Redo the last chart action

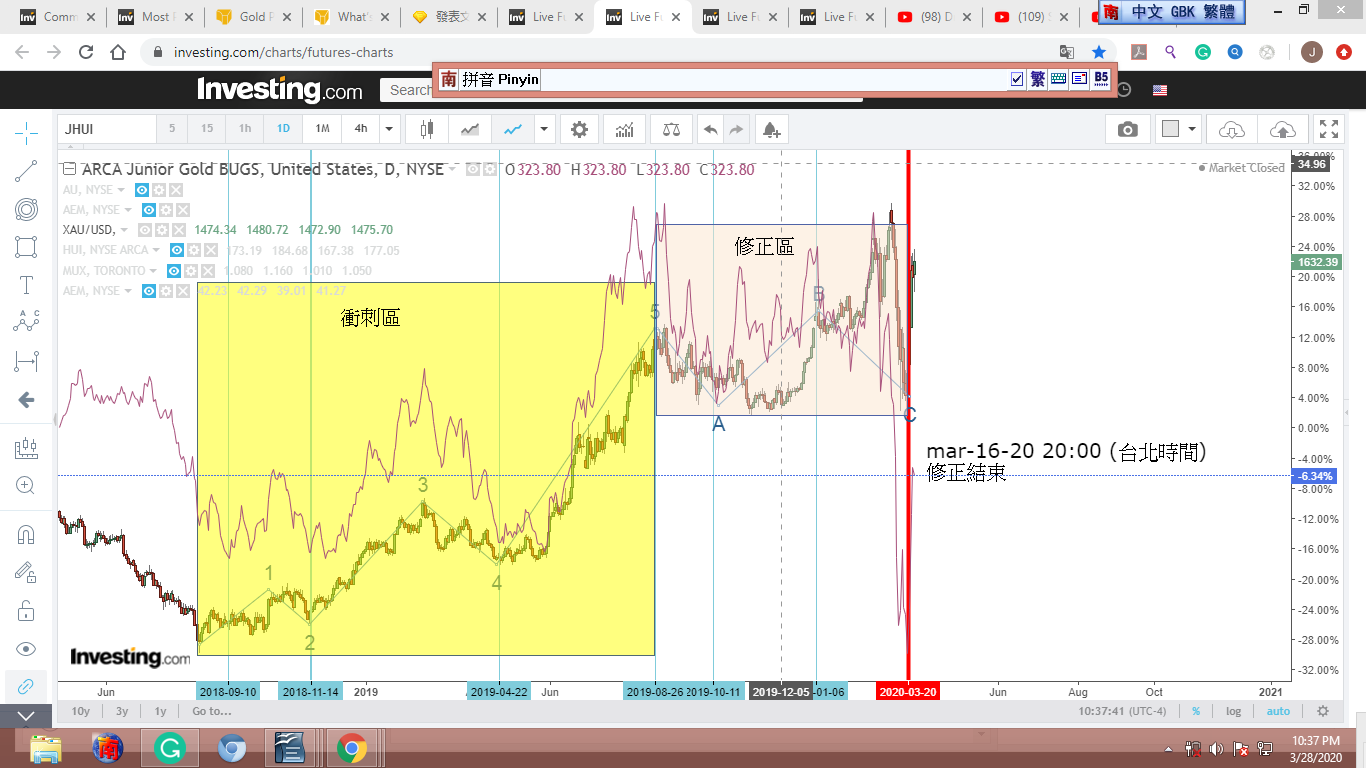pos(736,129)
